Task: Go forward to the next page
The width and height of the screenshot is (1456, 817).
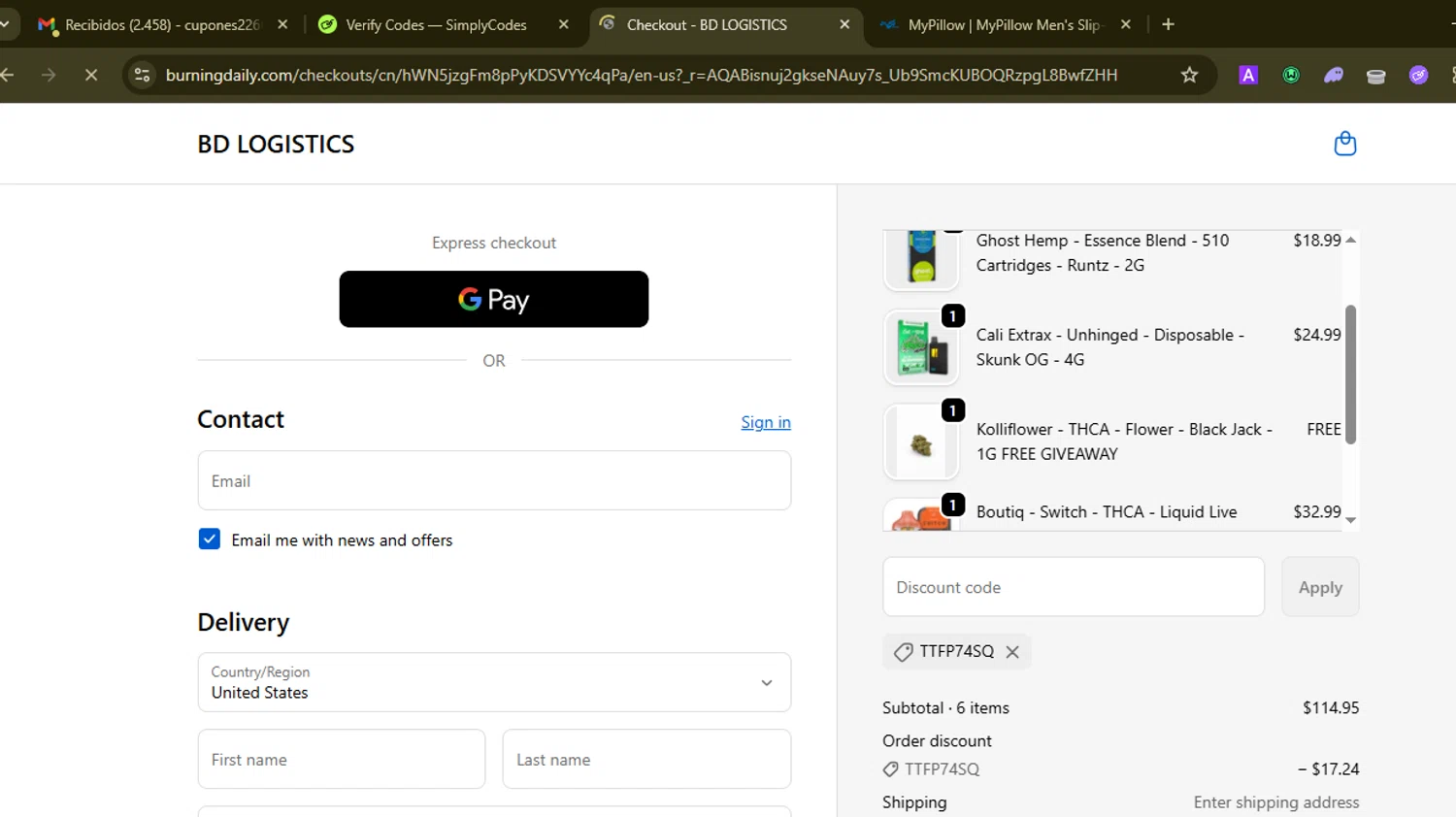Action: [49, 75]
